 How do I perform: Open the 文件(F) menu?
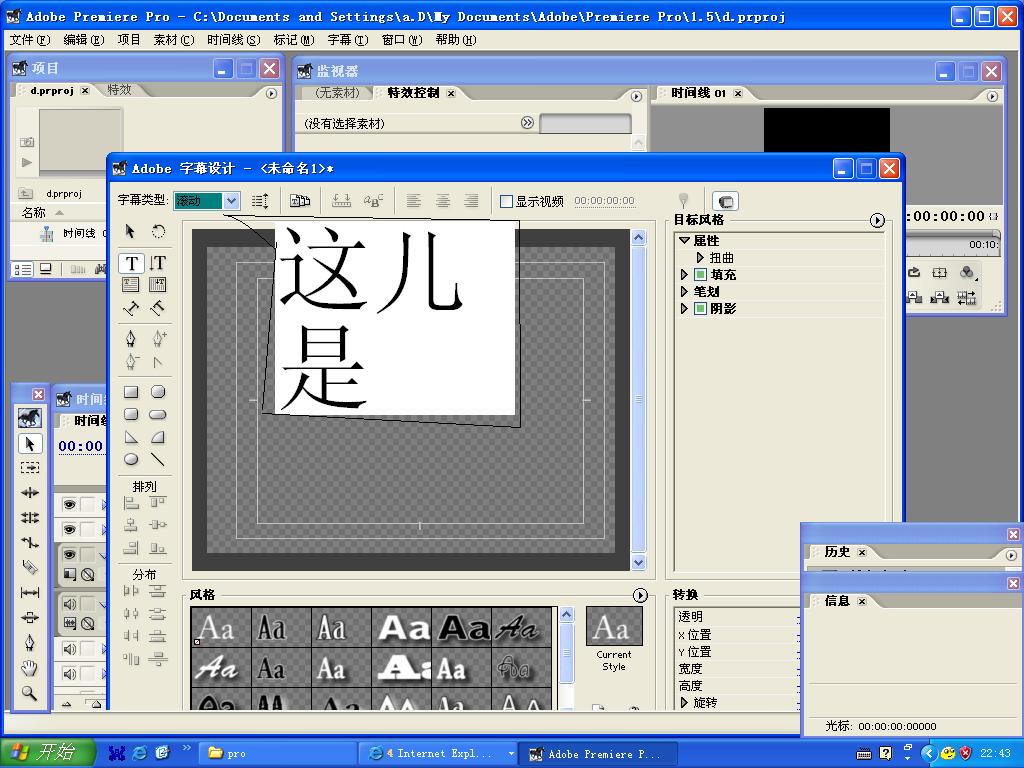[29, 40]
